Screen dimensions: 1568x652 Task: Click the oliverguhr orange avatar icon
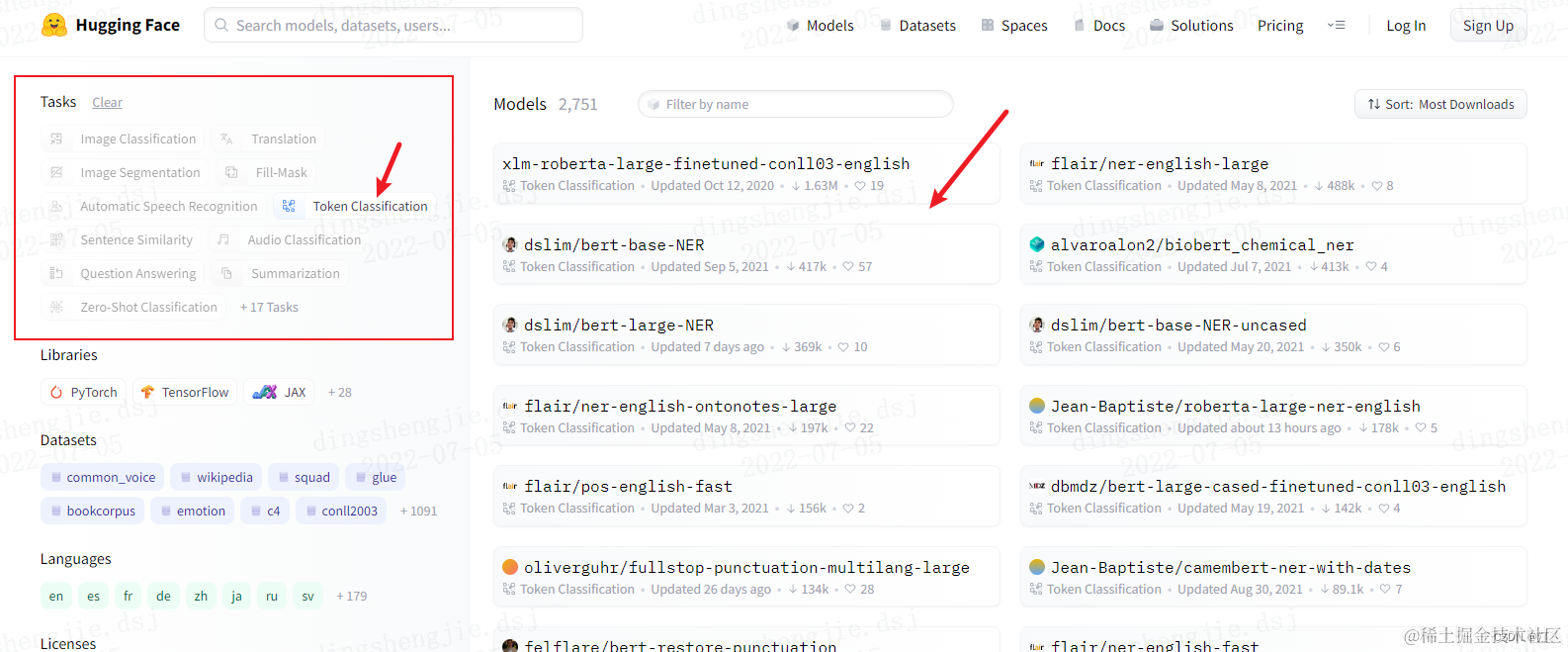coord(510,567)
